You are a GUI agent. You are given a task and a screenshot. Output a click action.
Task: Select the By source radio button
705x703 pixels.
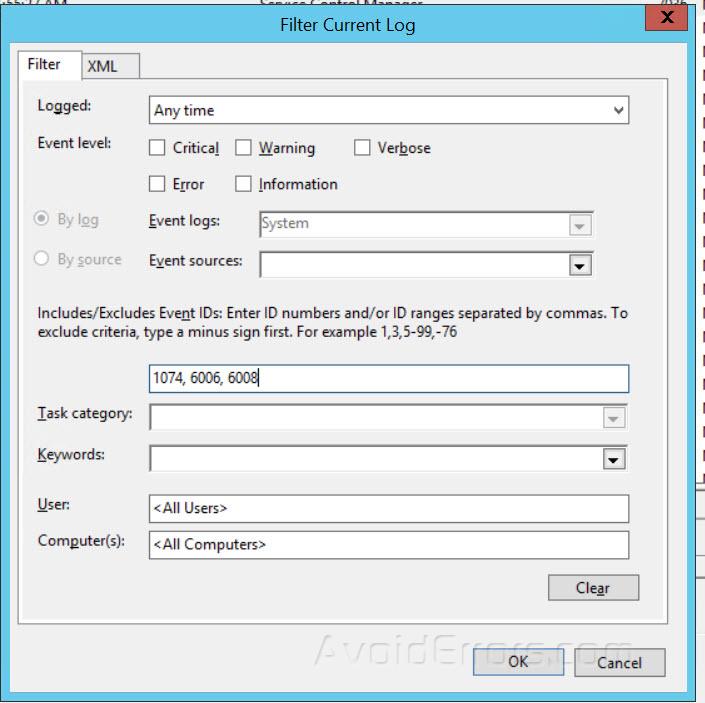pos(41,258)
